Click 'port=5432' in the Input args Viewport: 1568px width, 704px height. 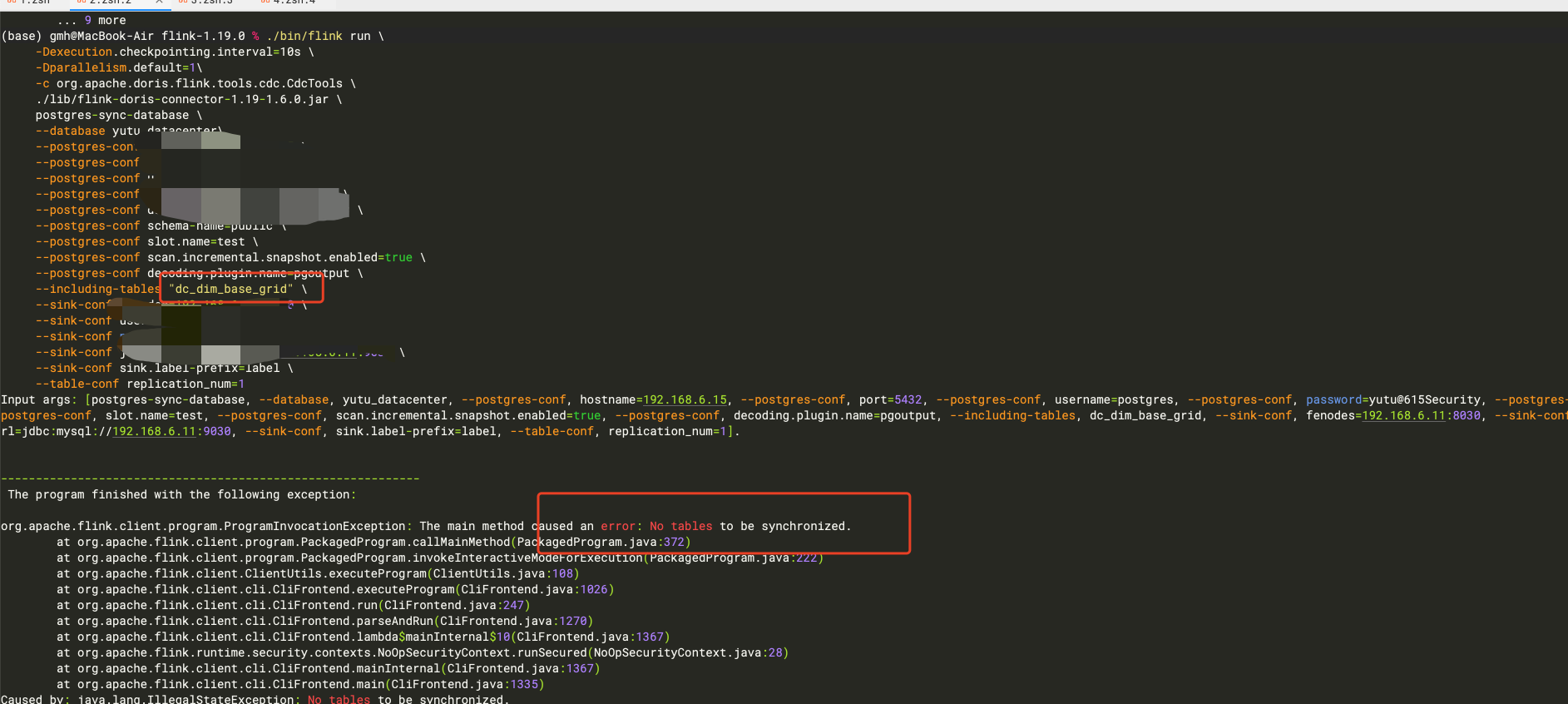pos(890,400)
